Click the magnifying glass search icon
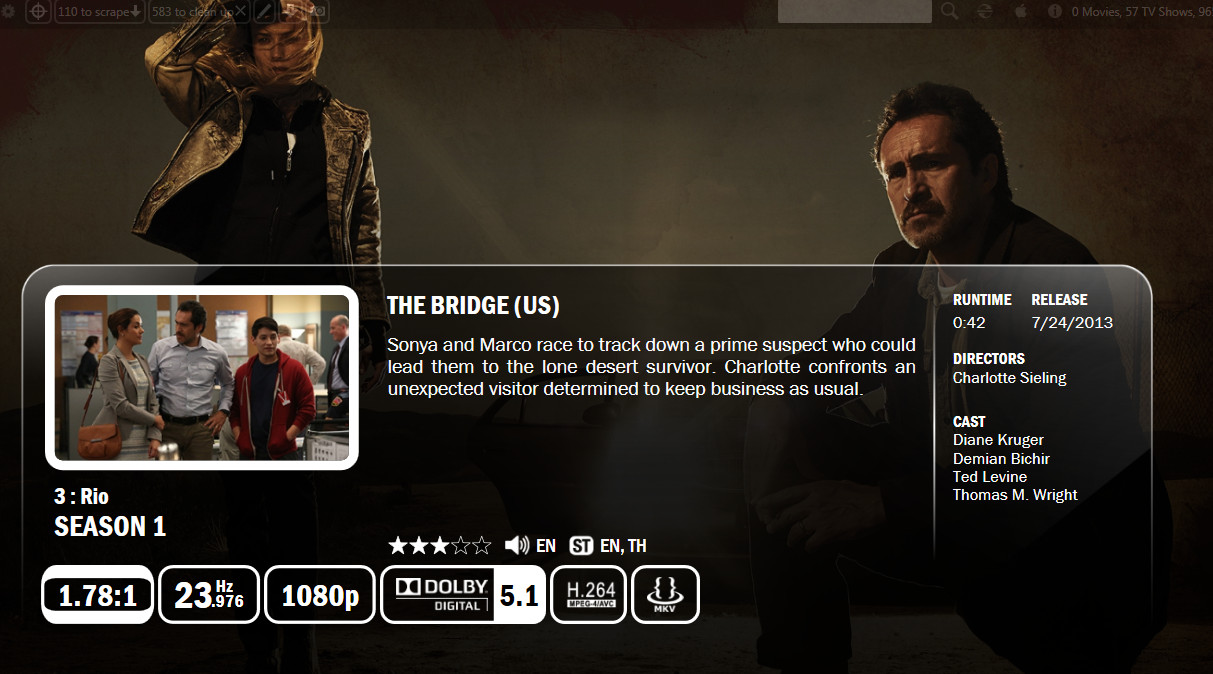 949,11
